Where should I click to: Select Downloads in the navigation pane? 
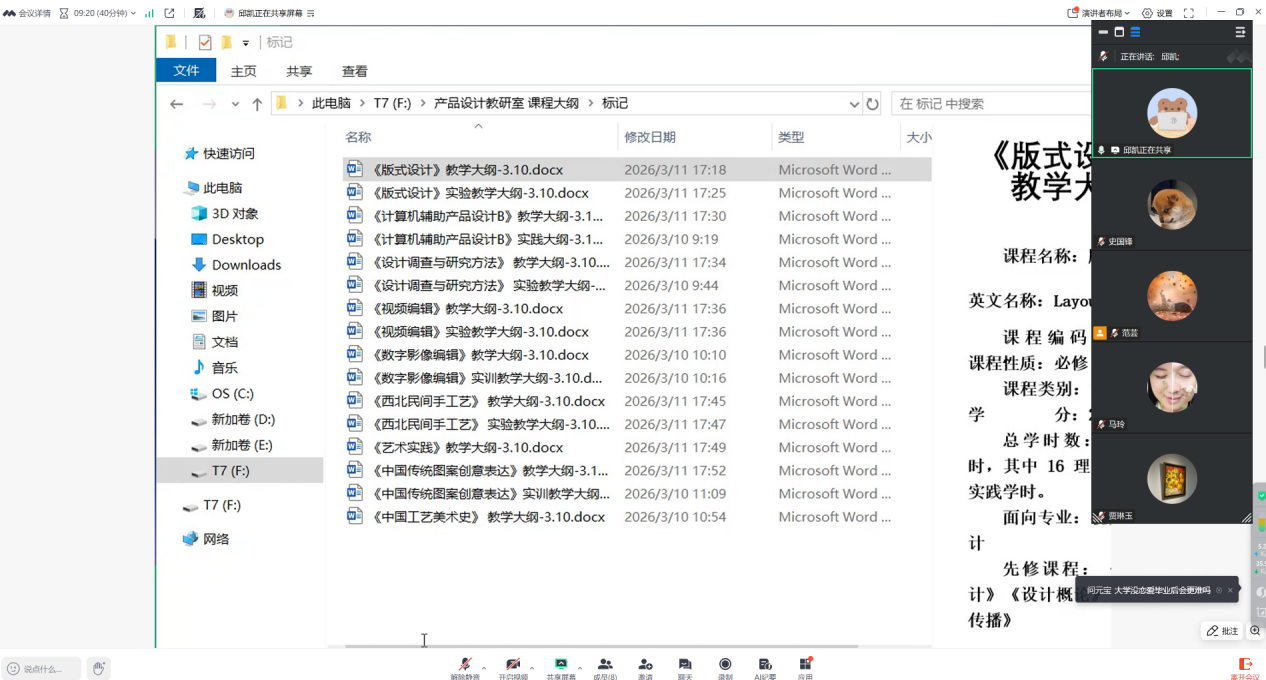click(246, 265)
